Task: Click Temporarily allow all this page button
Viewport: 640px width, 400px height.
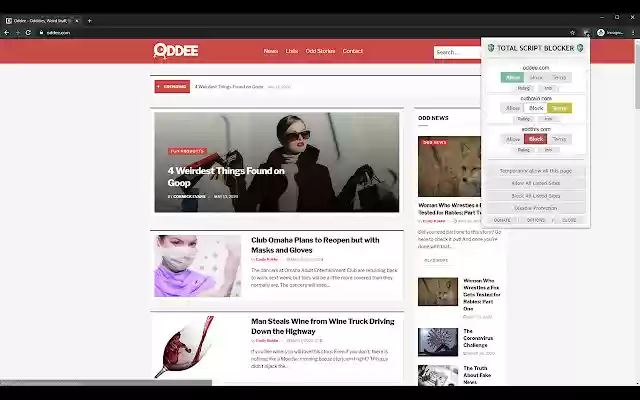Action: 535,171
